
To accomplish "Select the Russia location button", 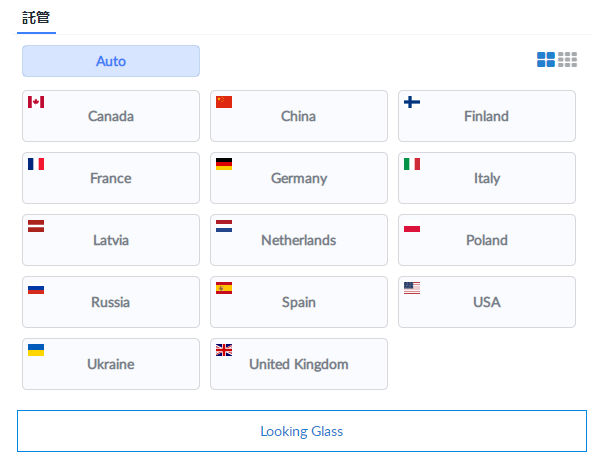I will click(x=110, y=302).
